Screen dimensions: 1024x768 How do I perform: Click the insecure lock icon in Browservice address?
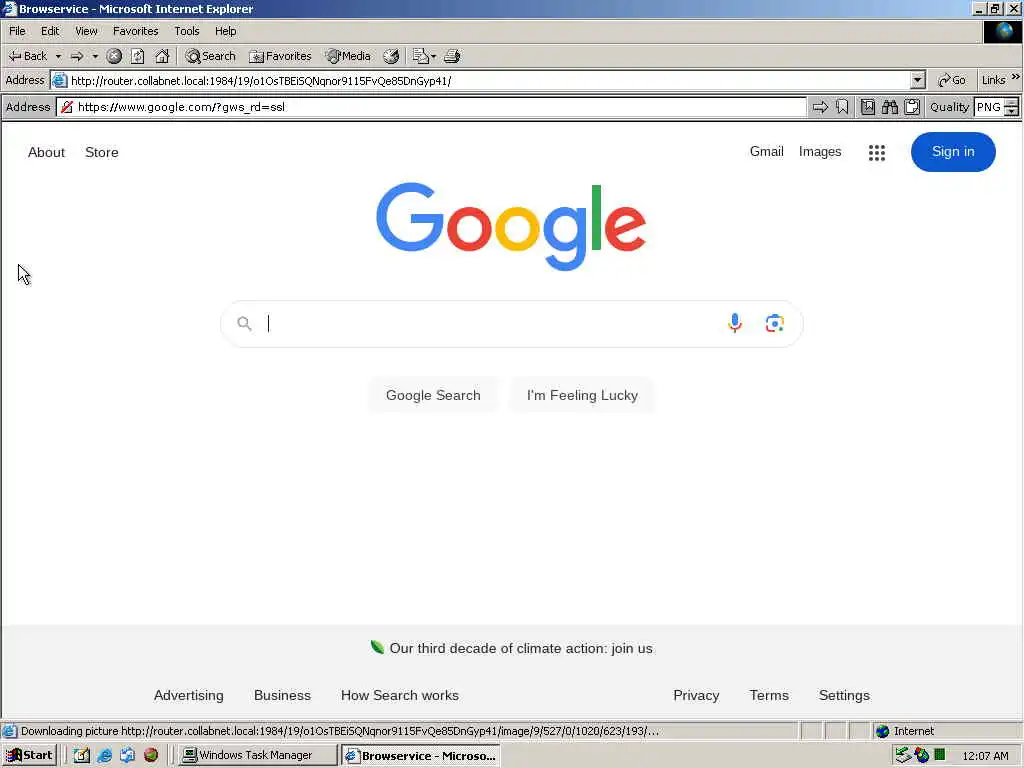pos(67,107)
